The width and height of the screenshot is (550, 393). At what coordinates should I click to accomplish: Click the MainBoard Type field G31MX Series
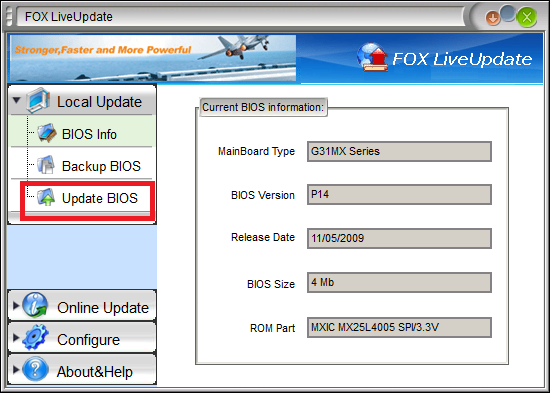click(x=399, y=152)
